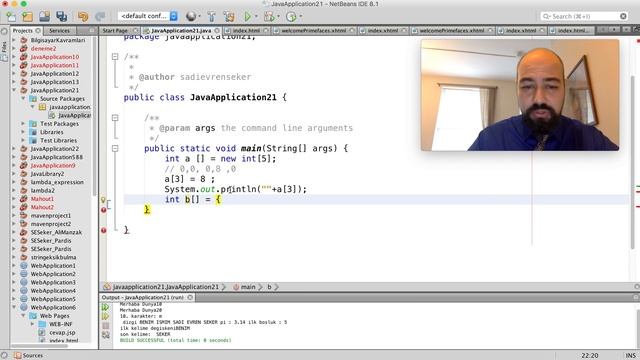Select the first welcomePrimefaces.xhtml tab
The height and width of the screenshot is (360, 640).
click(x=313, y=31)
